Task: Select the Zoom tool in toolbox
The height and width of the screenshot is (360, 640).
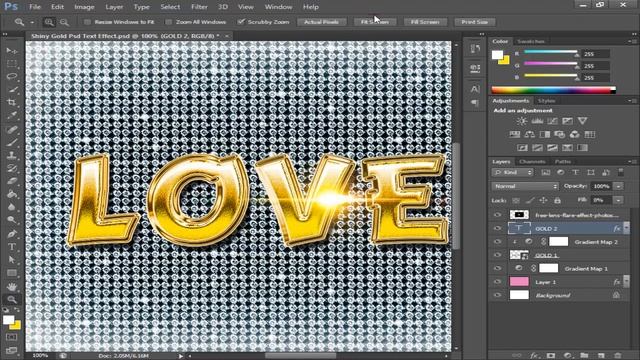Action: tap(11, 300)
